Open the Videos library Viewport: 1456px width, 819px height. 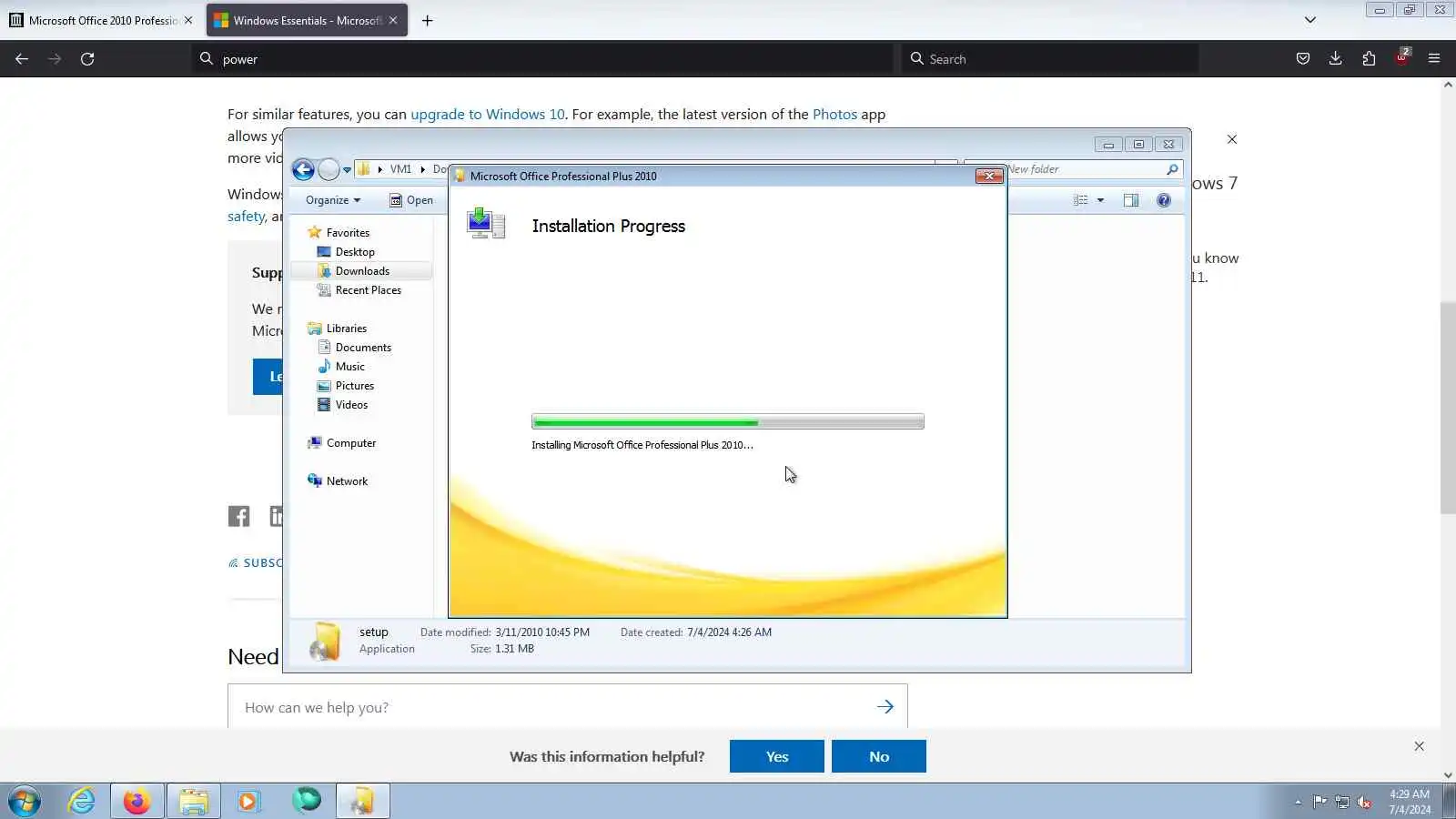tap(351, 405)
